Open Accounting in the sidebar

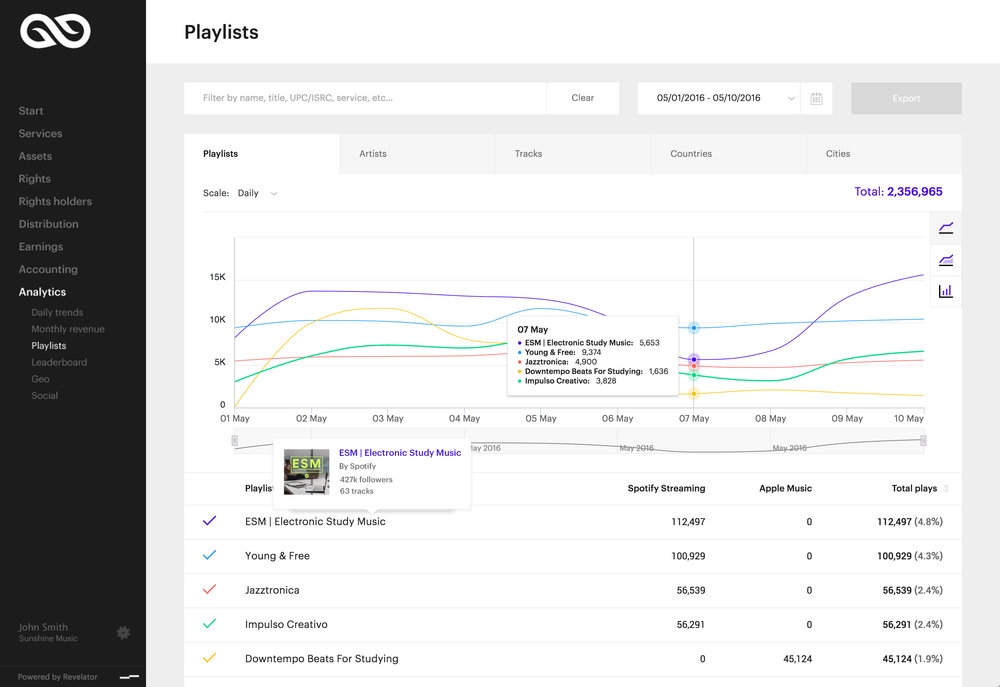[48, 269]
